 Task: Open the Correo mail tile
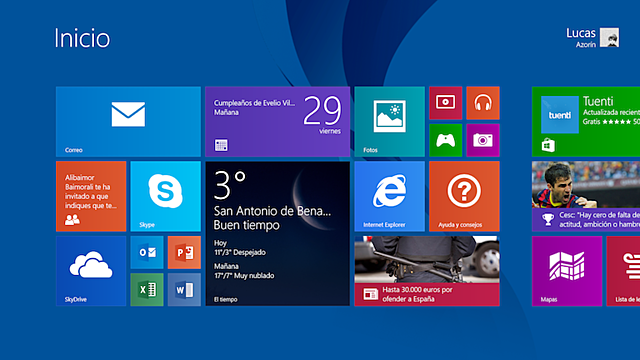128,121
